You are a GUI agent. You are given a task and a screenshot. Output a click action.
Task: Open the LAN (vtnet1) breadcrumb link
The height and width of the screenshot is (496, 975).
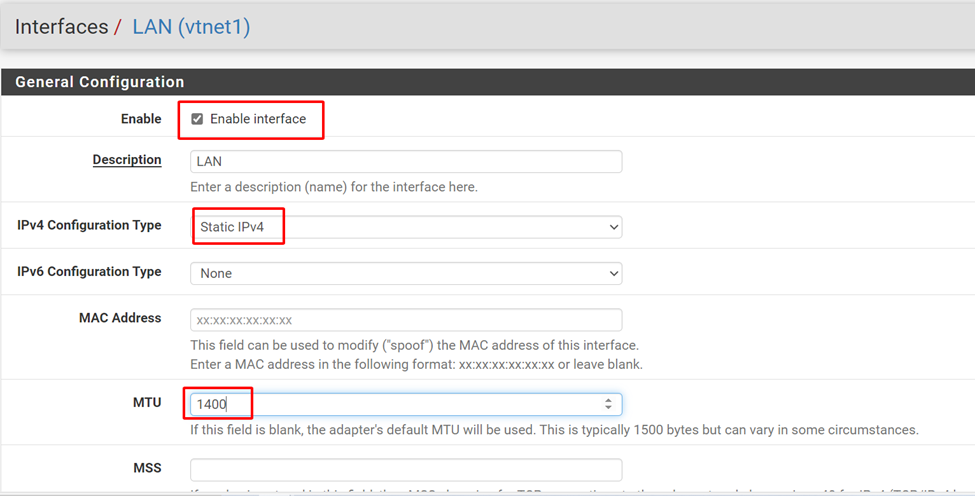[x=191, y=27]
